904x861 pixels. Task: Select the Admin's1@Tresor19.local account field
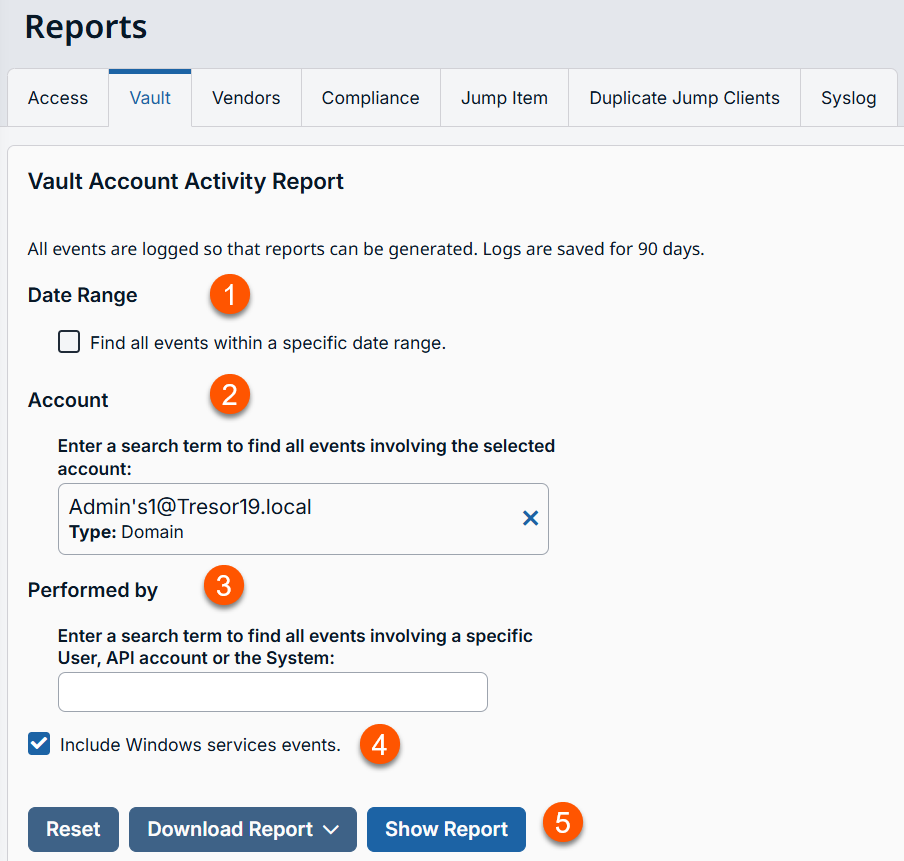click(x=303, y=519)
